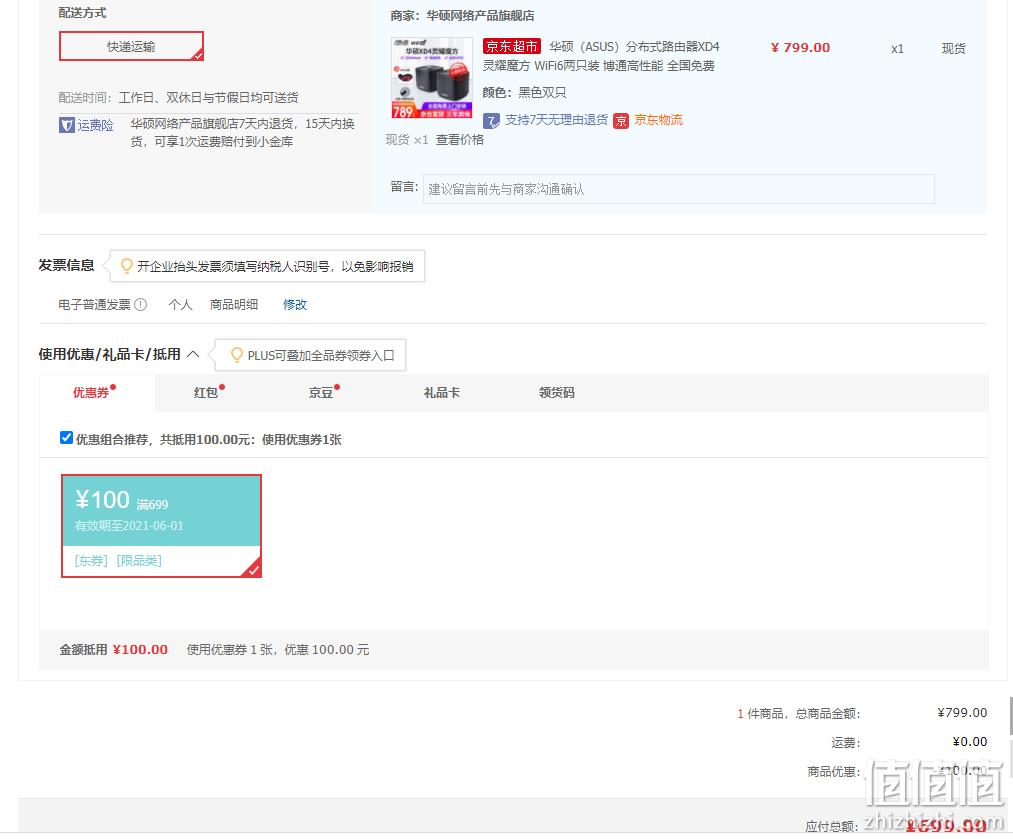The height and width of the screenshot is (839, 1013).
Task: Open the 华硕 分布式路由器XD4 product title
Action: click(601, 56)
